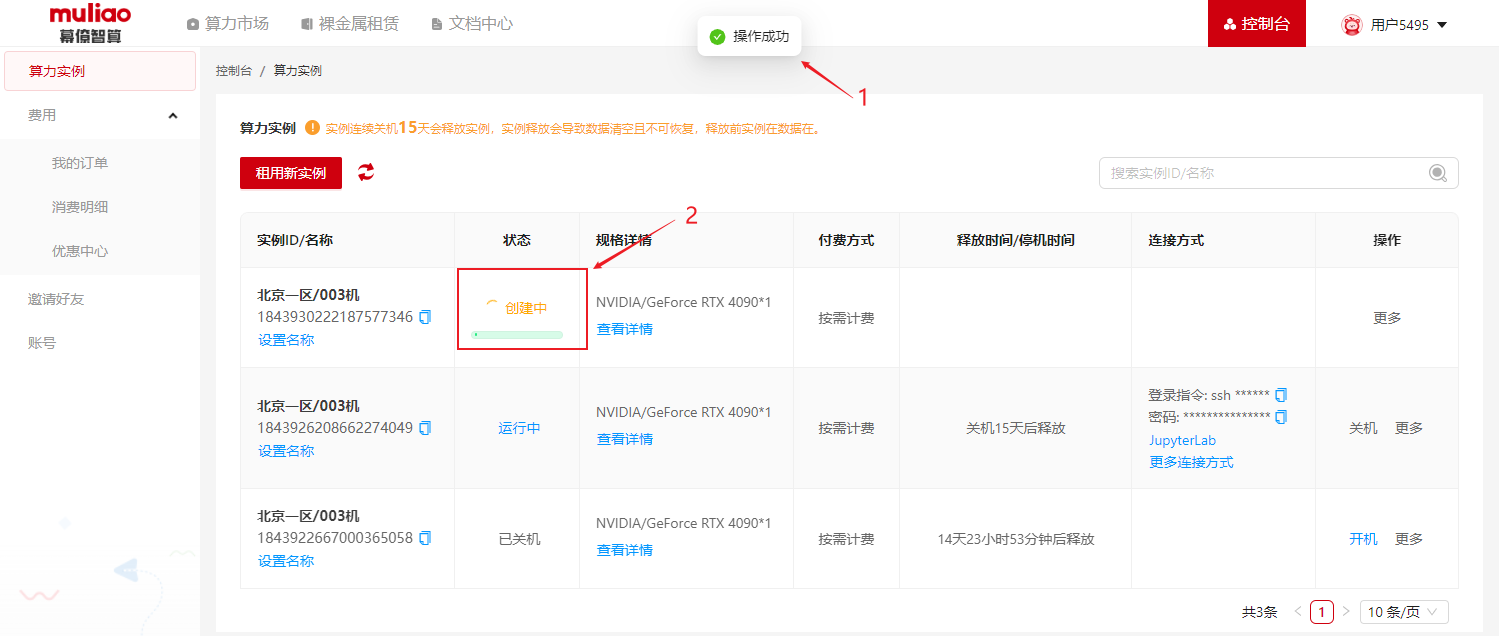
Task: Click the 实例ID/名称 column header
Action: (295, 240)
